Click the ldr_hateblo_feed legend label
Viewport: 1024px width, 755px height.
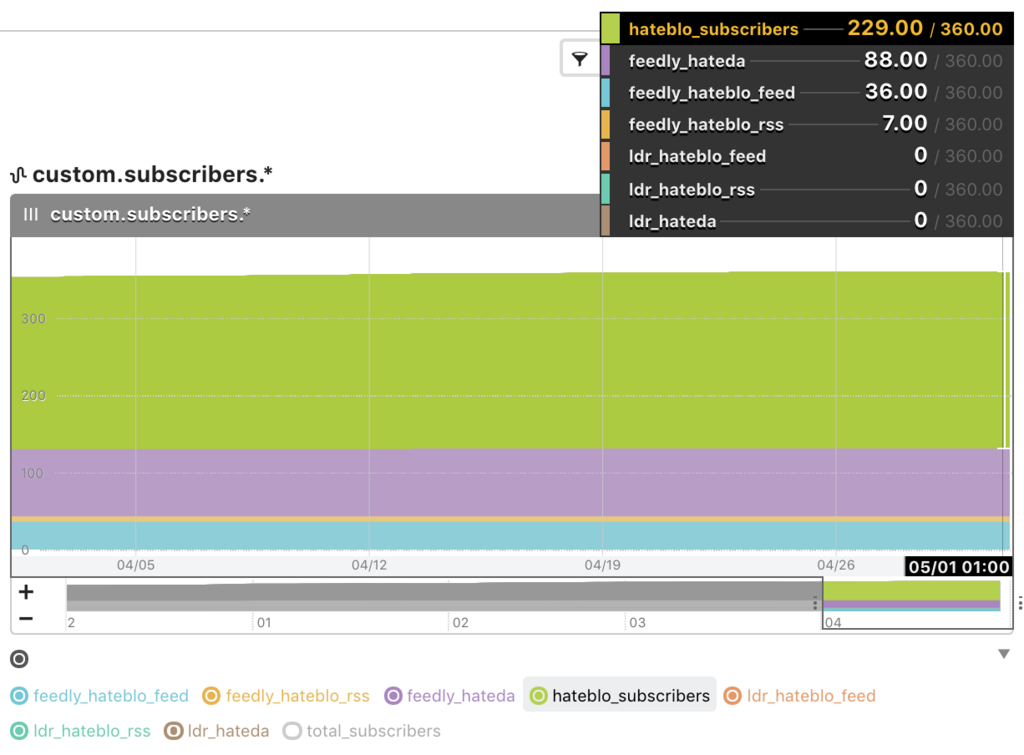[810, 696]
